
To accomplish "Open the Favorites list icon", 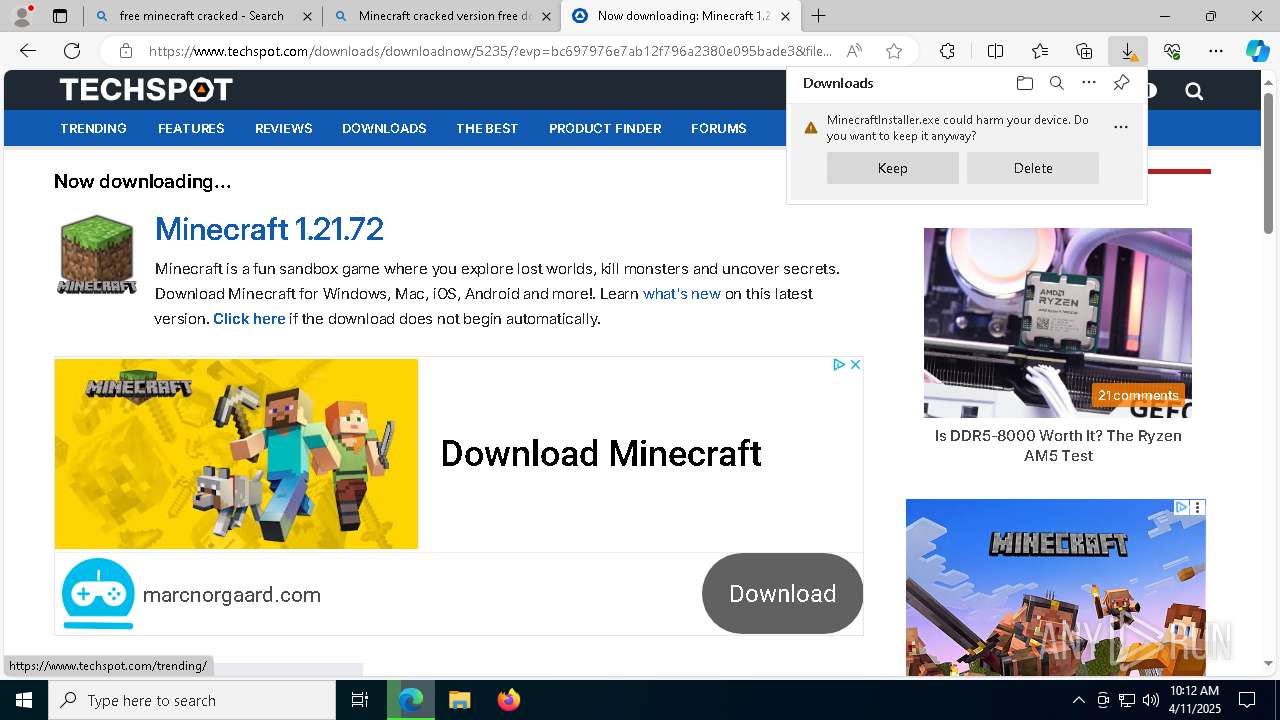I will [x=1040, y=51].
